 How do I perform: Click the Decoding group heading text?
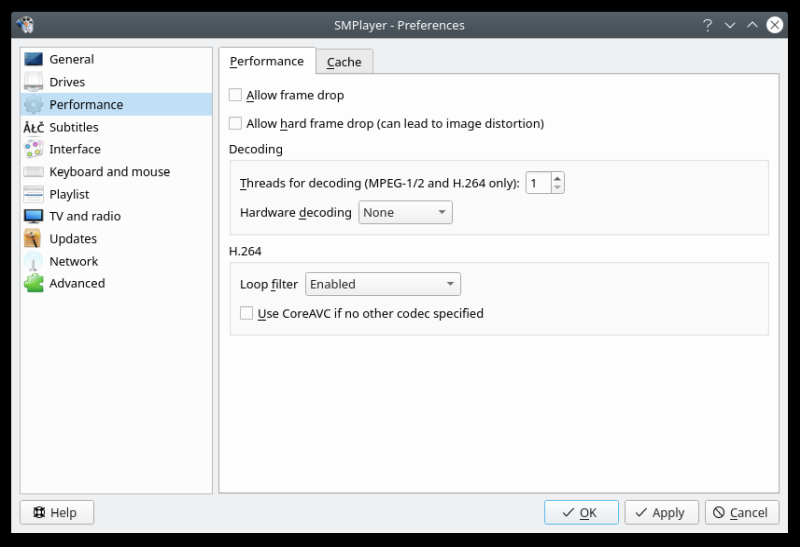pyautogui.click(x=256, y=150)
